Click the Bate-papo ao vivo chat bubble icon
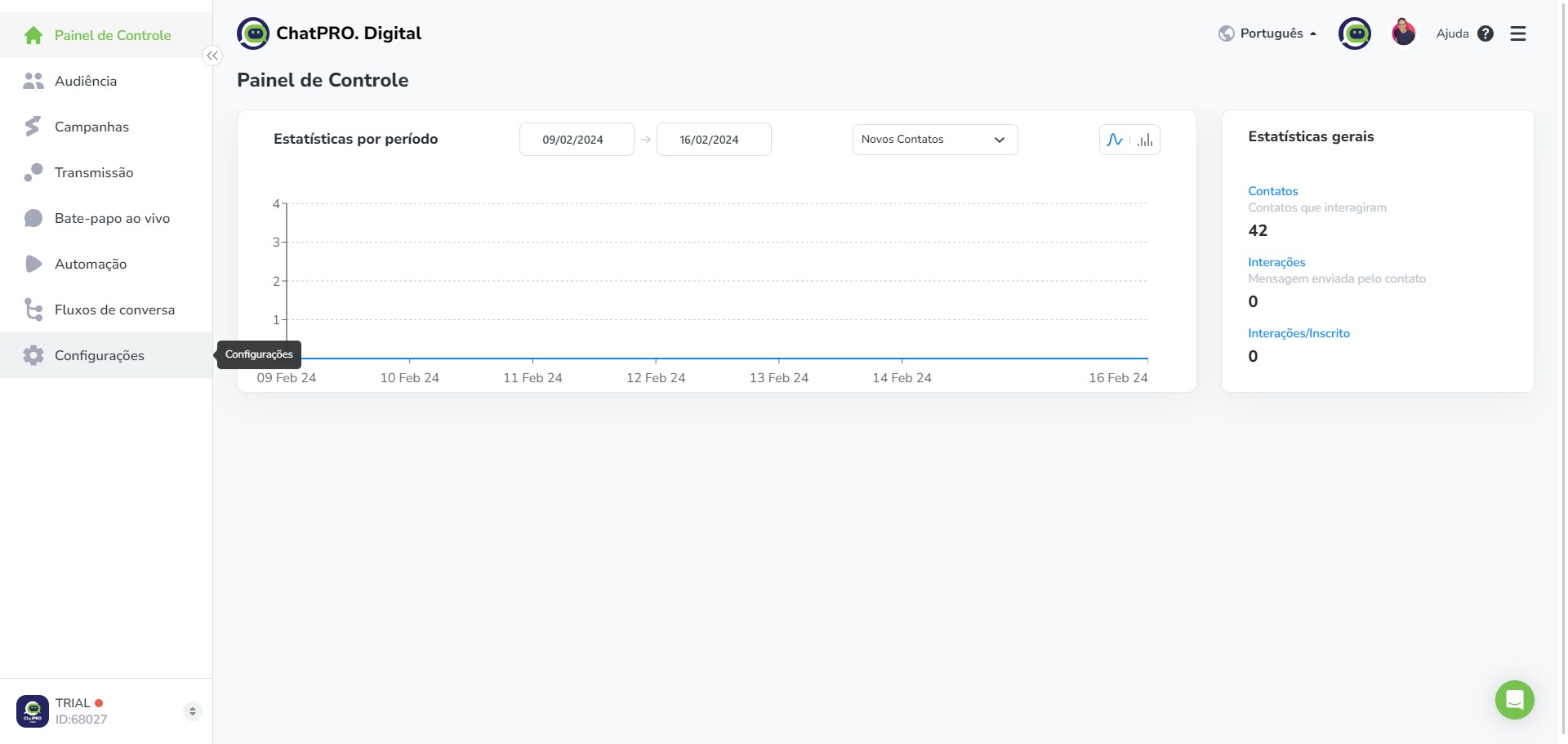Screen dimensions: 1568x744 pyautogui.click(x=33, y=218)
